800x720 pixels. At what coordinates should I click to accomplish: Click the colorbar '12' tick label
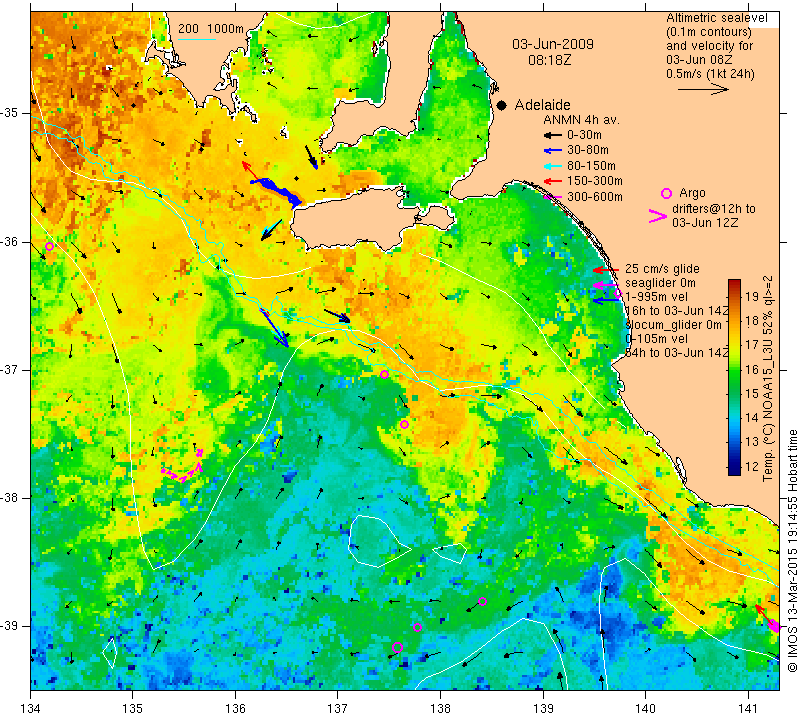click(752, 466)
